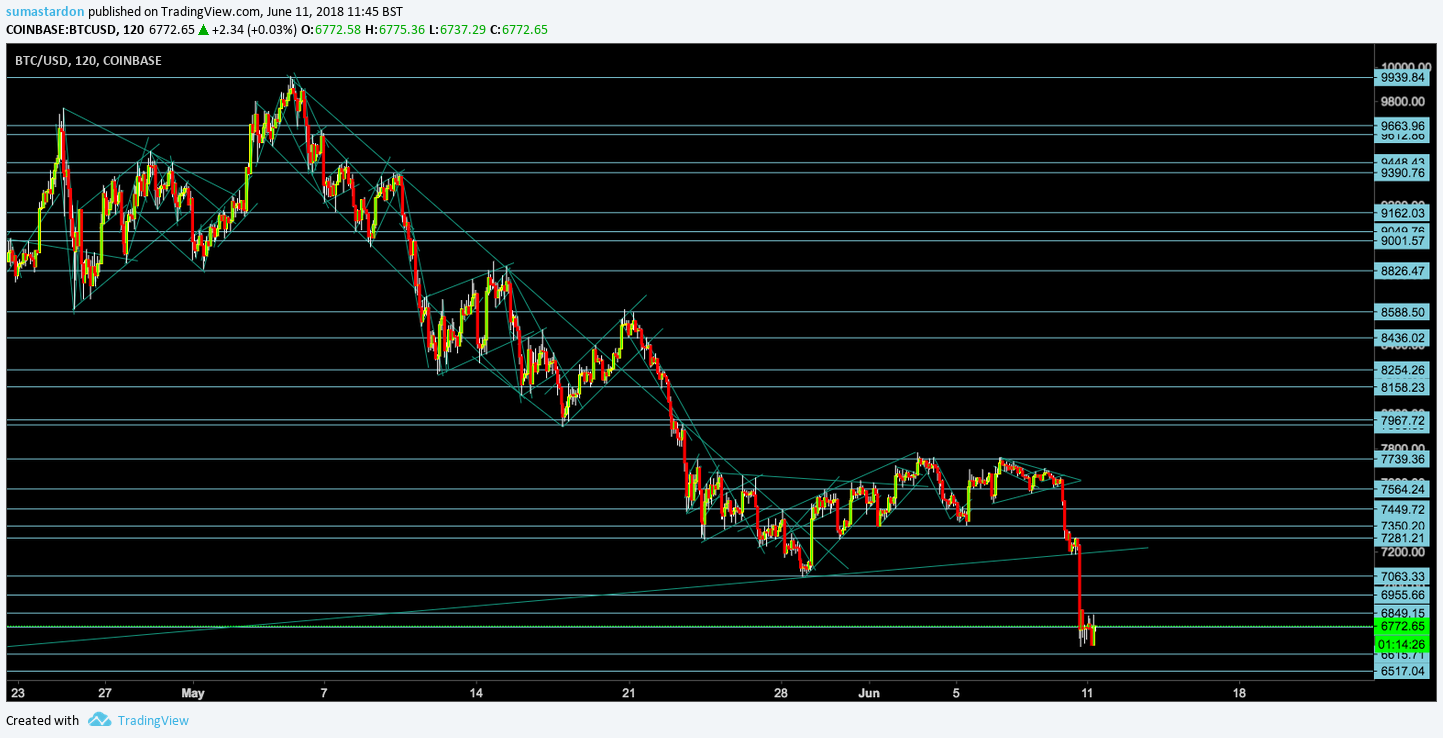The height and width of the screenshot is (738, 1443).
Task: Open the sumastardon author link
Action: click(43, 11)
